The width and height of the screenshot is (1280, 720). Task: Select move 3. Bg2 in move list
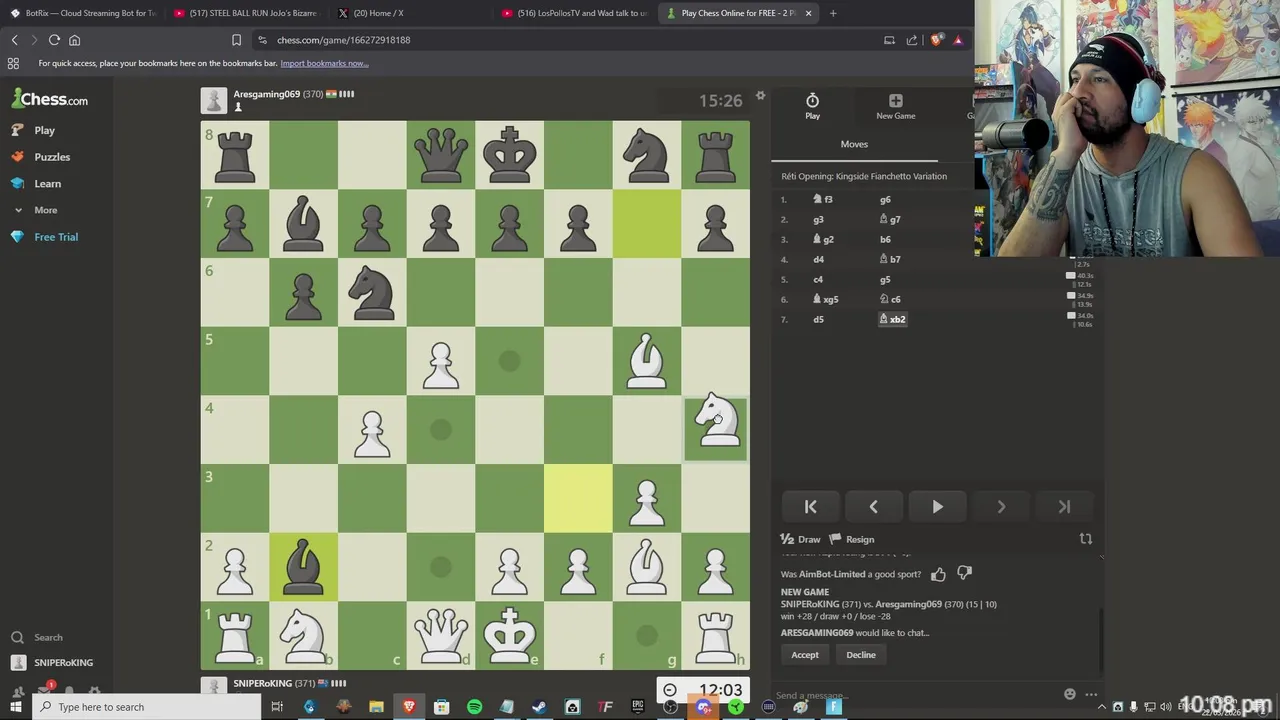click(824, 239)
